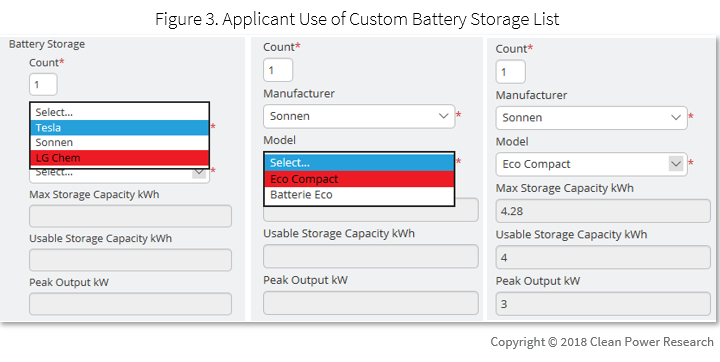Click empty Peak Output kW field in middle panel

tap(371, 303)
